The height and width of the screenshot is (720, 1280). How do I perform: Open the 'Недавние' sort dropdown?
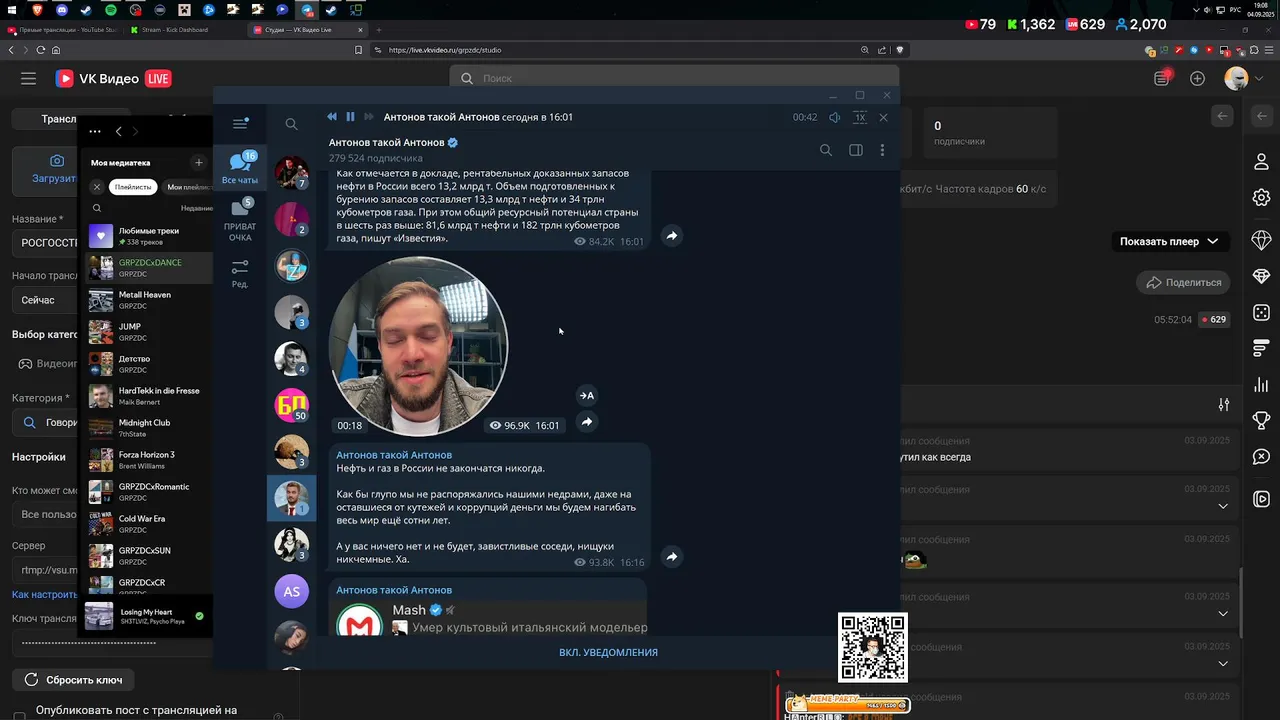(x=197, y=208)
